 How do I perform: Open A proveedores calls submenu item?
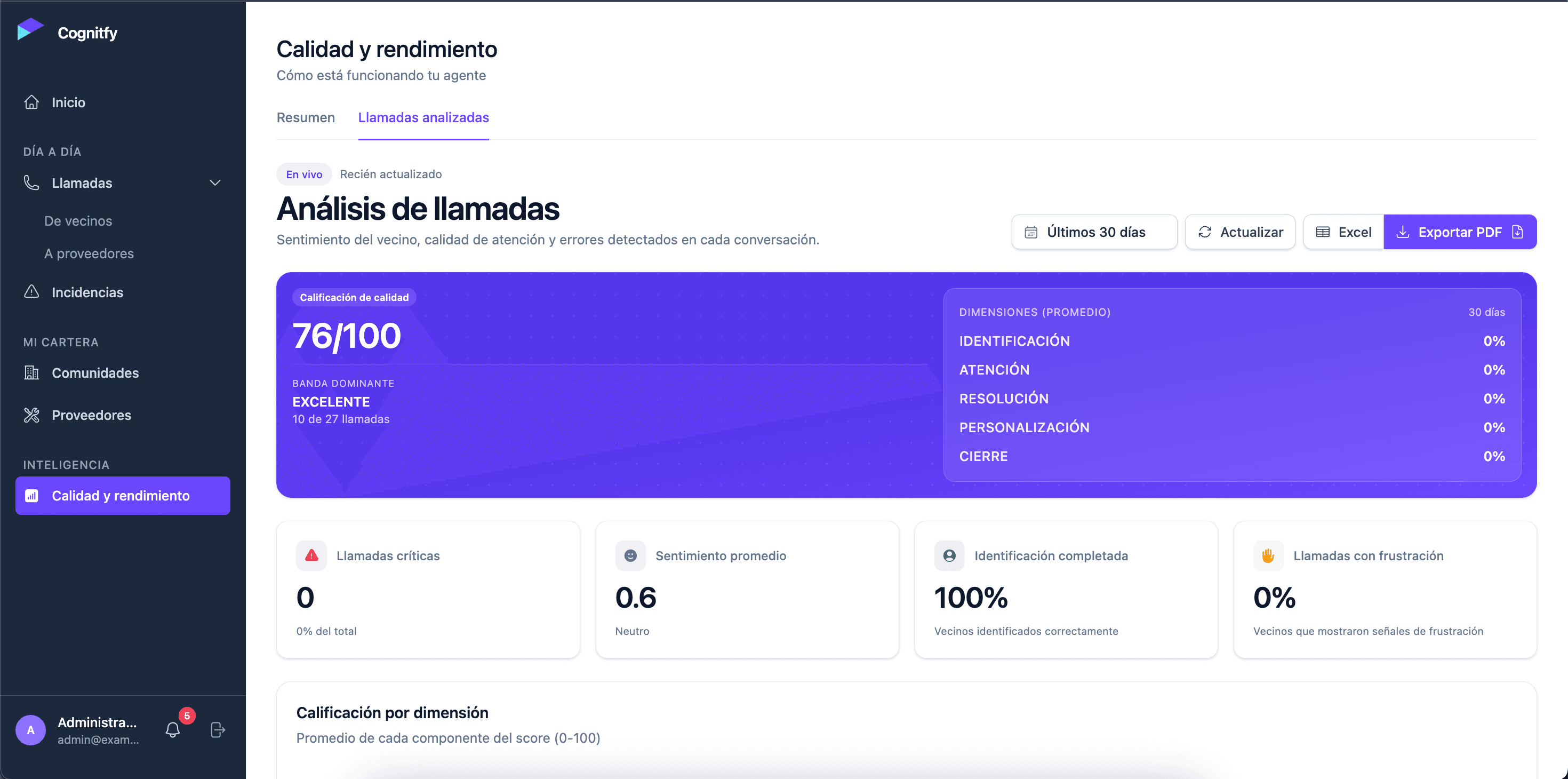89,253
